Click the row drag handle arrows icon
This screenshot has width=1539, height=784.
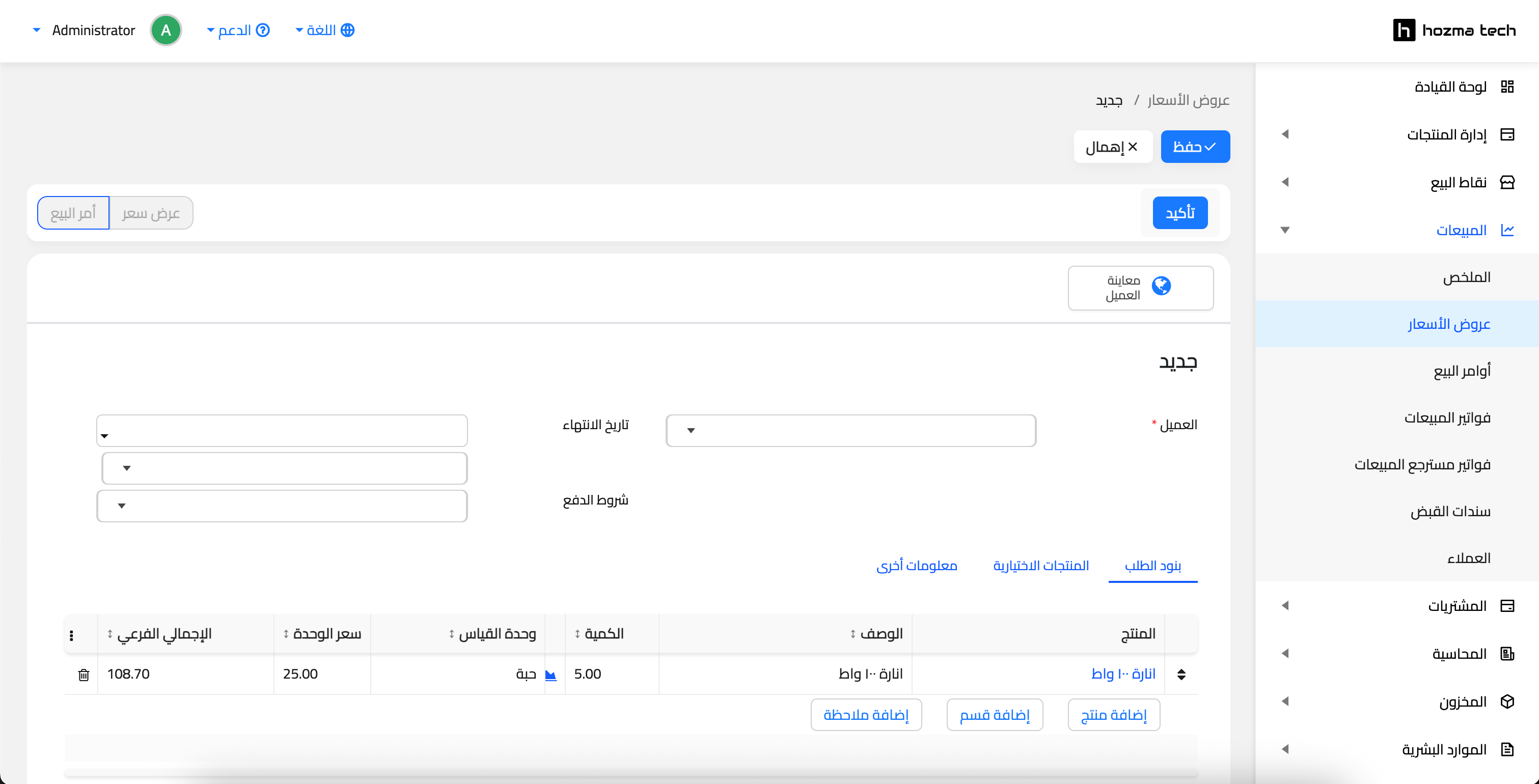(x=1181, y=675)
